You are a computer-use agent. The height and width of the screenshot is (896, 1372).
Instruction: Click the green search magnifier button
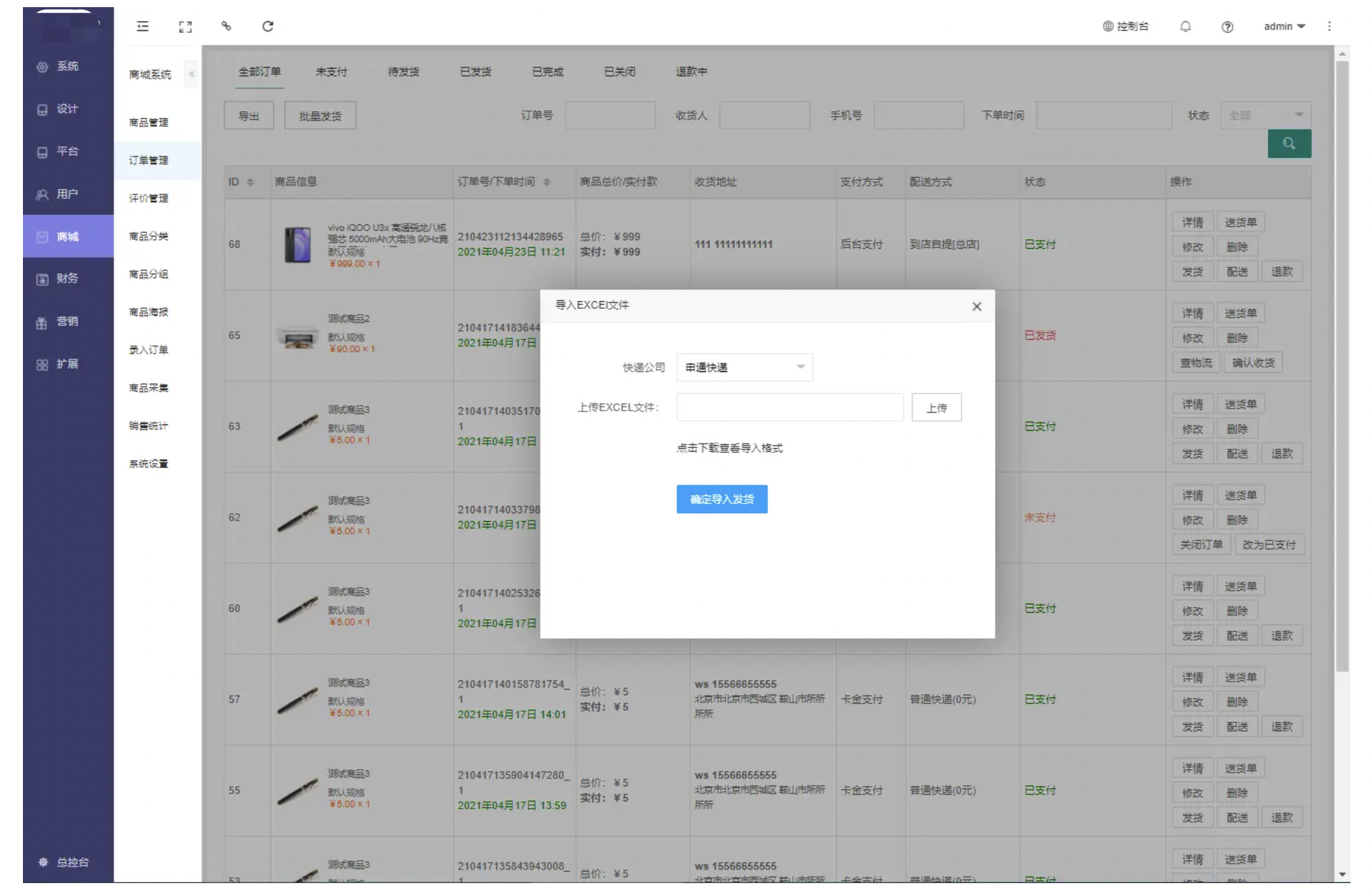pos(1289,143)
